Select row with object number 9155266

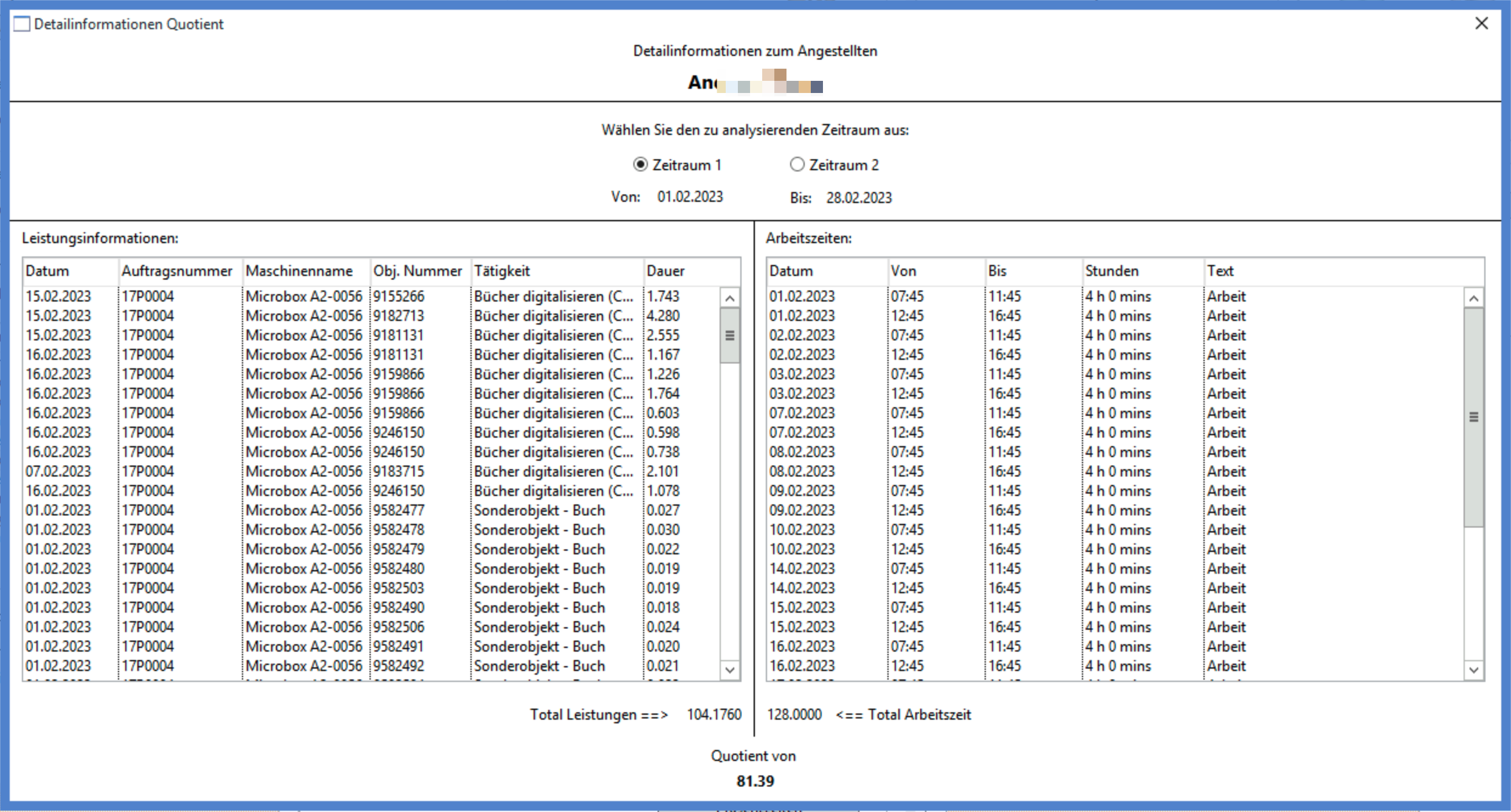click(x=399, y=297)
